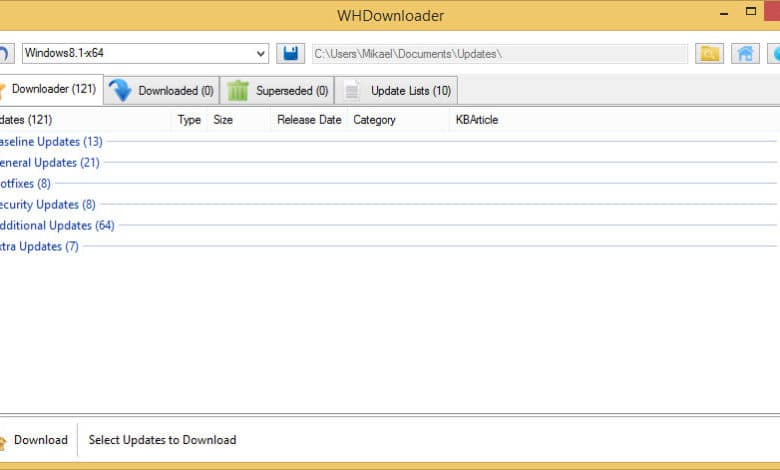Open the Windows8.1-x64 list dropdown
Image resolution: width=780 pixels, height=470 pixels.
click(x=145, y=53)
